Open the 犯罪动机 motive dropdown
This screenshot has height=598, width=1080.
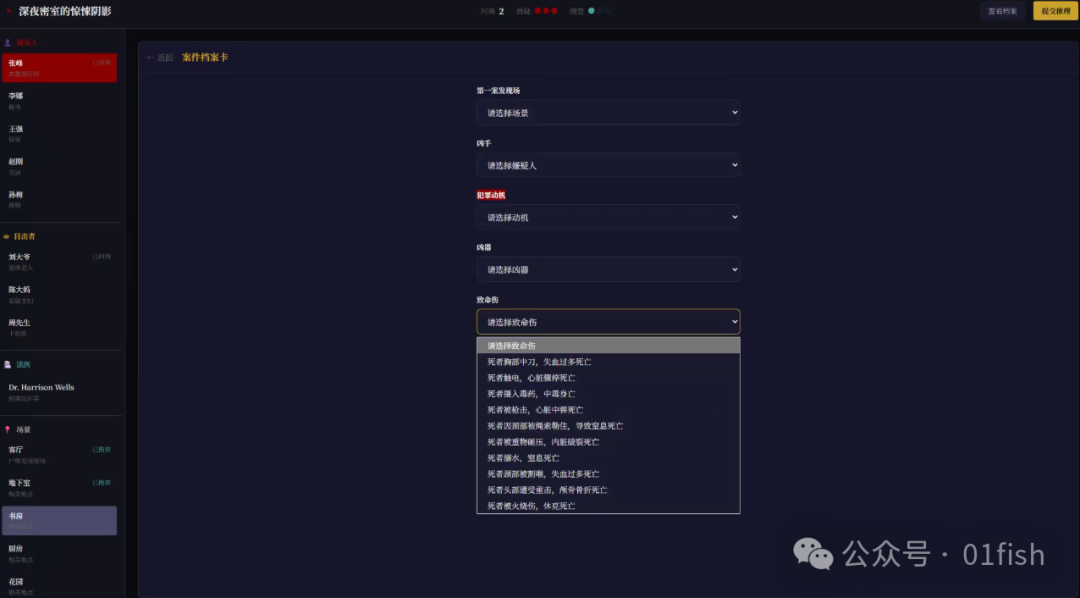pos(608,217)
